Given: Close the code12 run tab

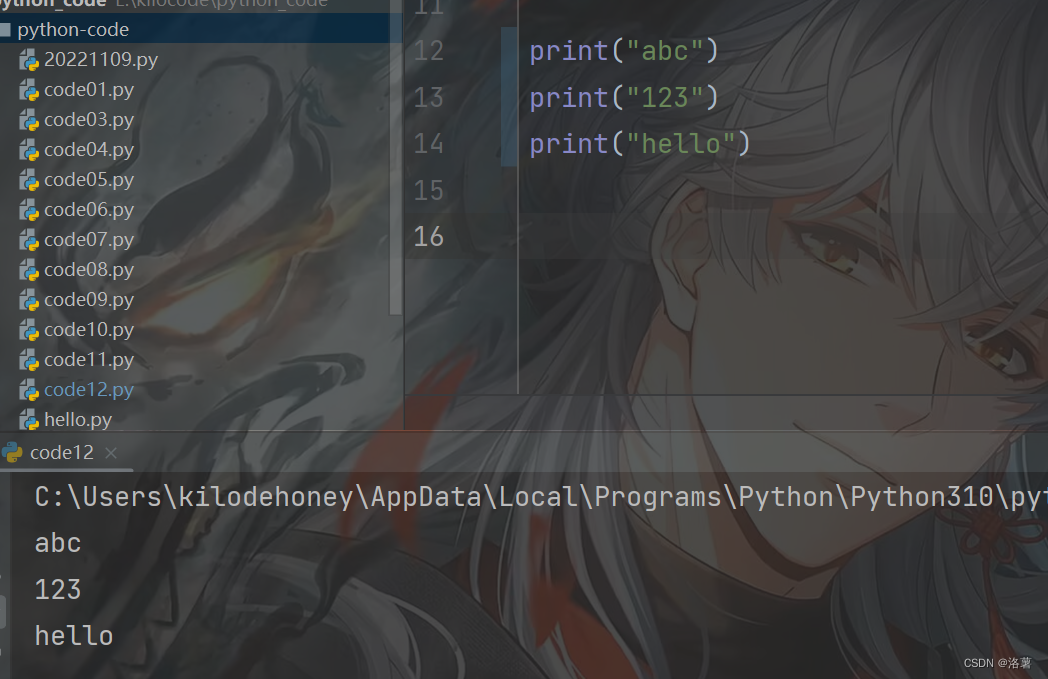Looking at the screenshot, I should 111,453.
